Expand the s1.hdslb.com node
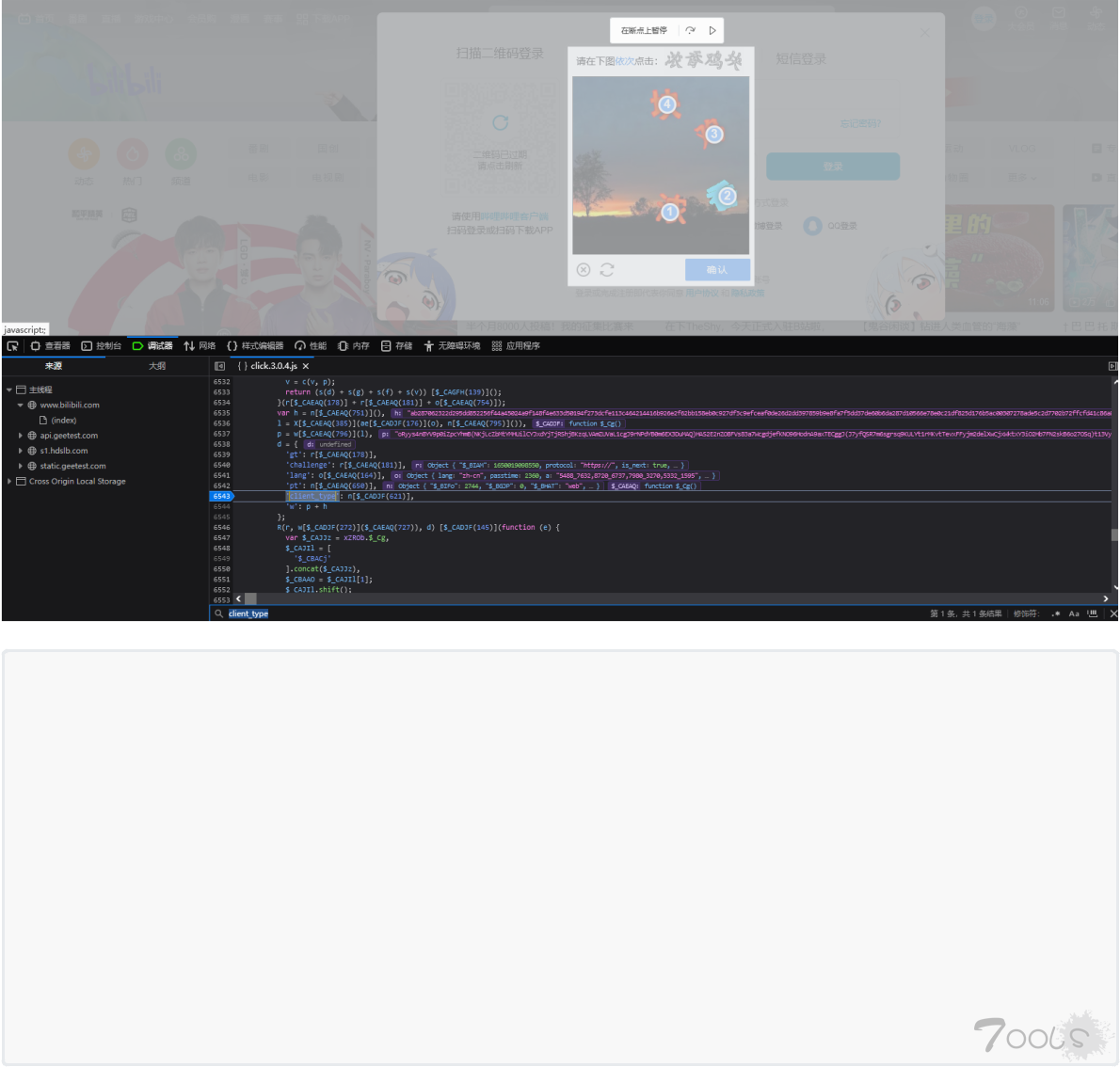Image resolution: width=1120 pixels, height=1067 pixels. click(x=21, y=451)
